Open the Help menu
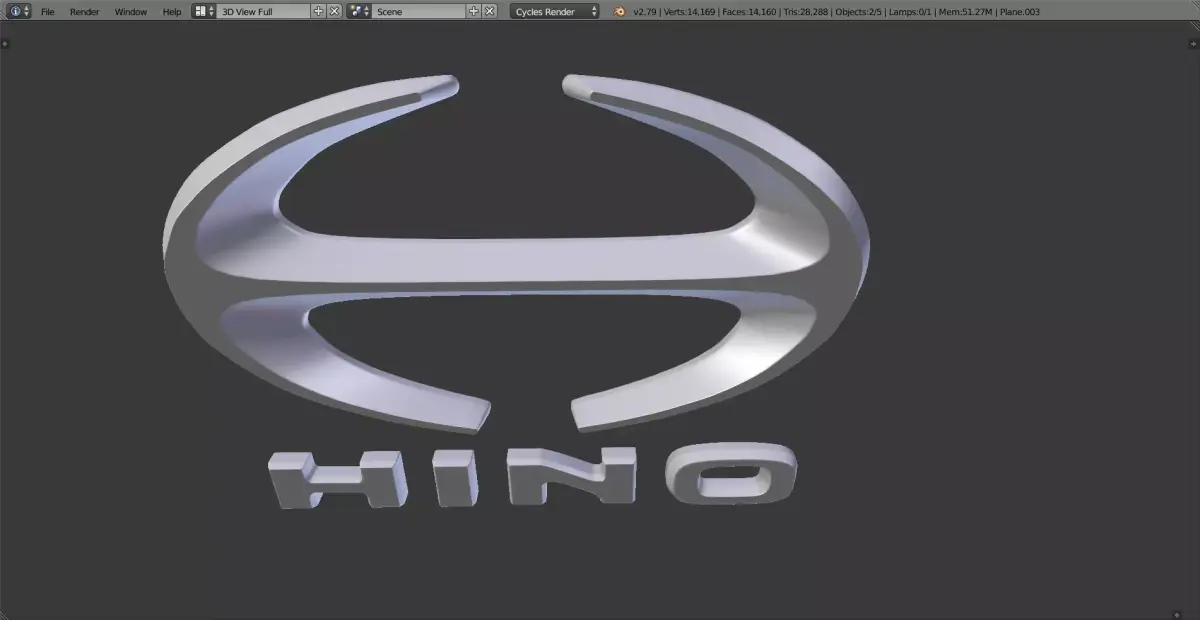 (172, 12)
